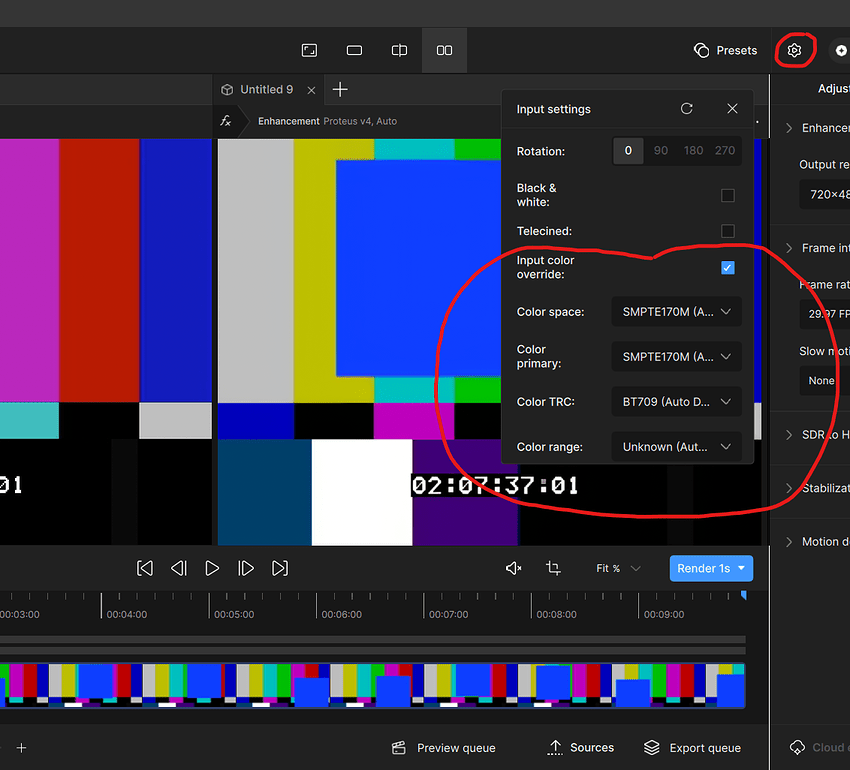Open the Color TRC dropdown

pos(676,401)
